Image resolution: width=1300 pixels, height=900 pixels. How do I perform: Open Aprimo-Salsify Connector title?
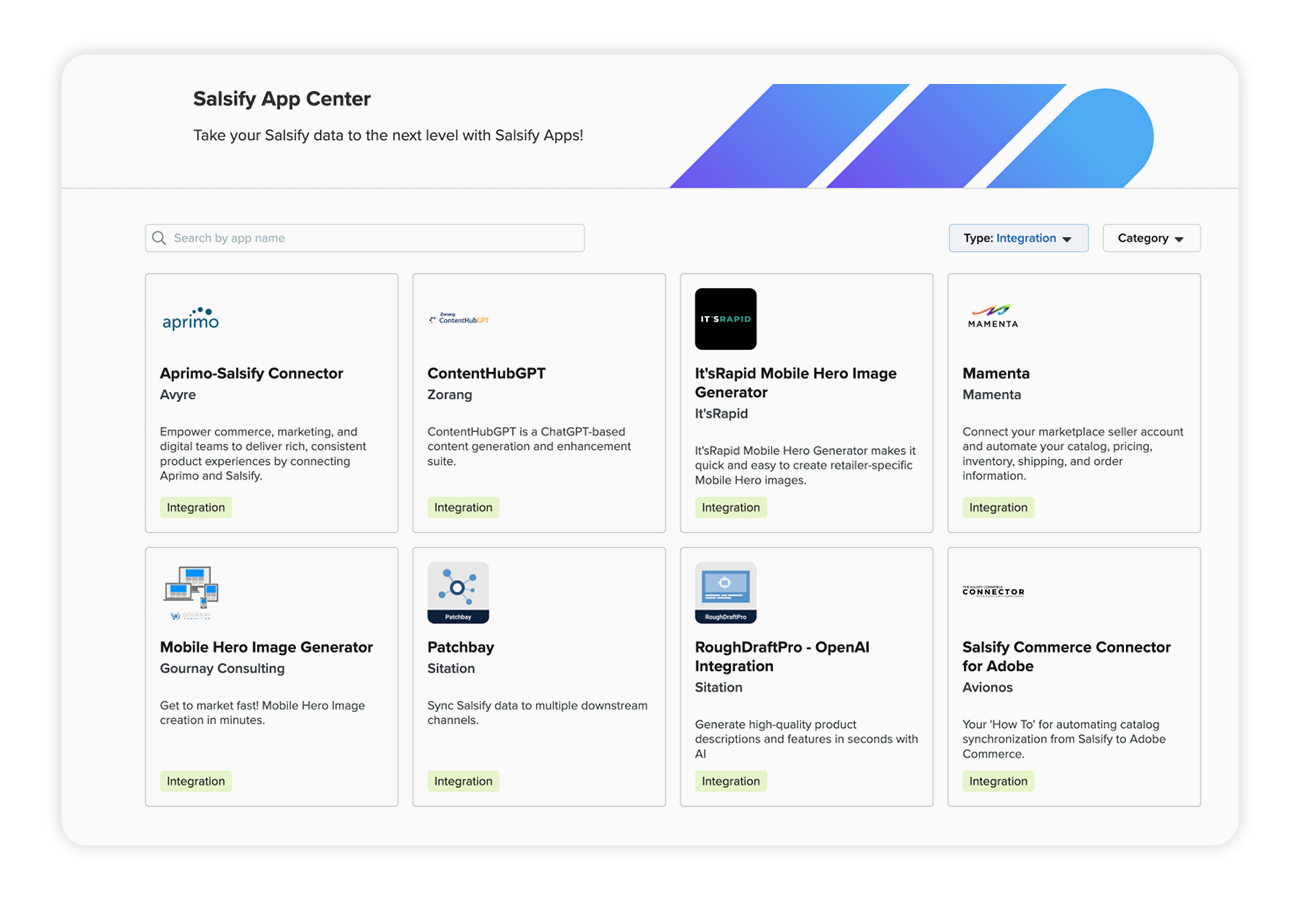click(x=251, y=373)
